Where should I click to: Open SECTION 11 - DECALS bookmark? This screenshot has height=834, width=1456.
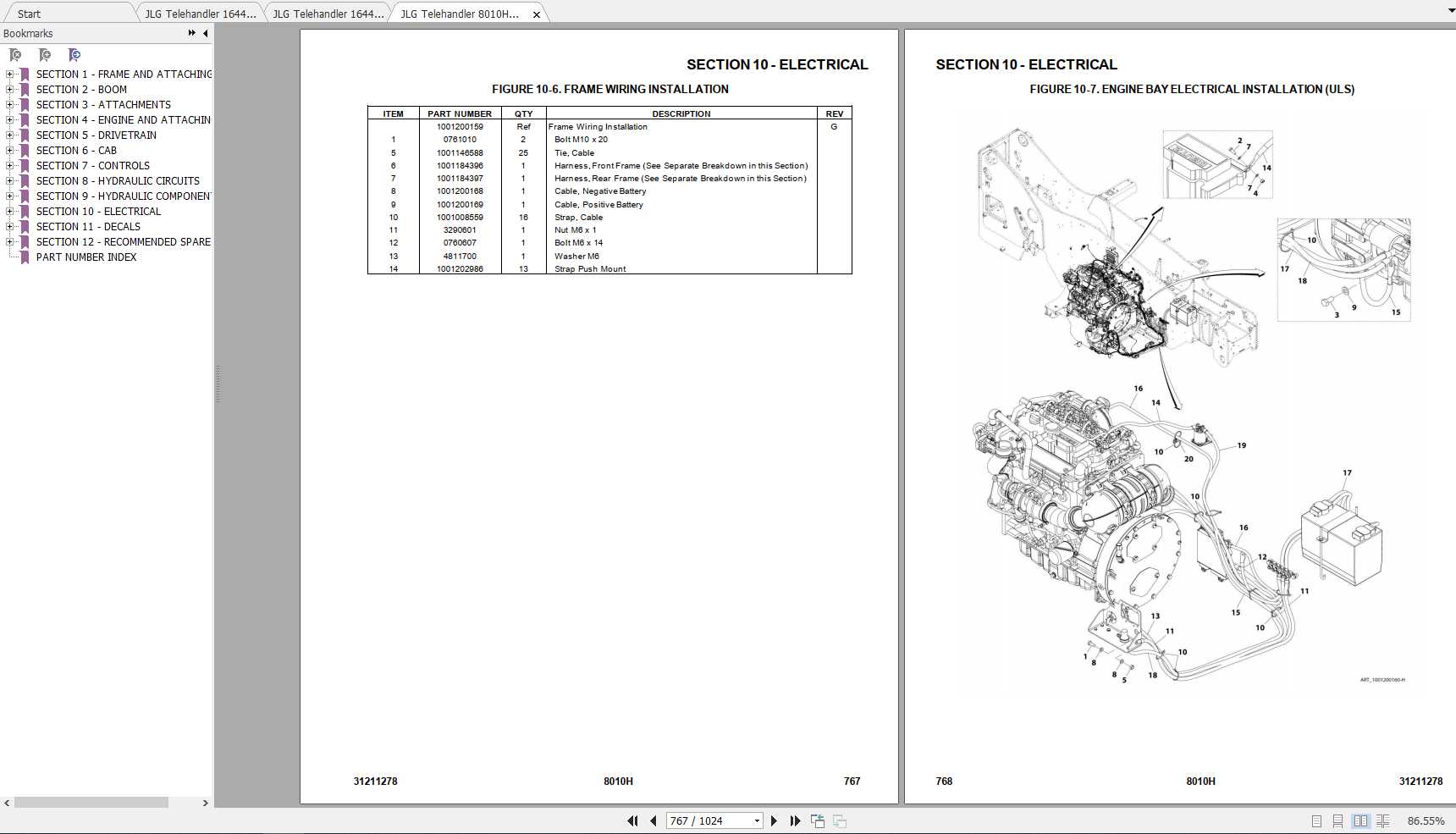(88, 227)
